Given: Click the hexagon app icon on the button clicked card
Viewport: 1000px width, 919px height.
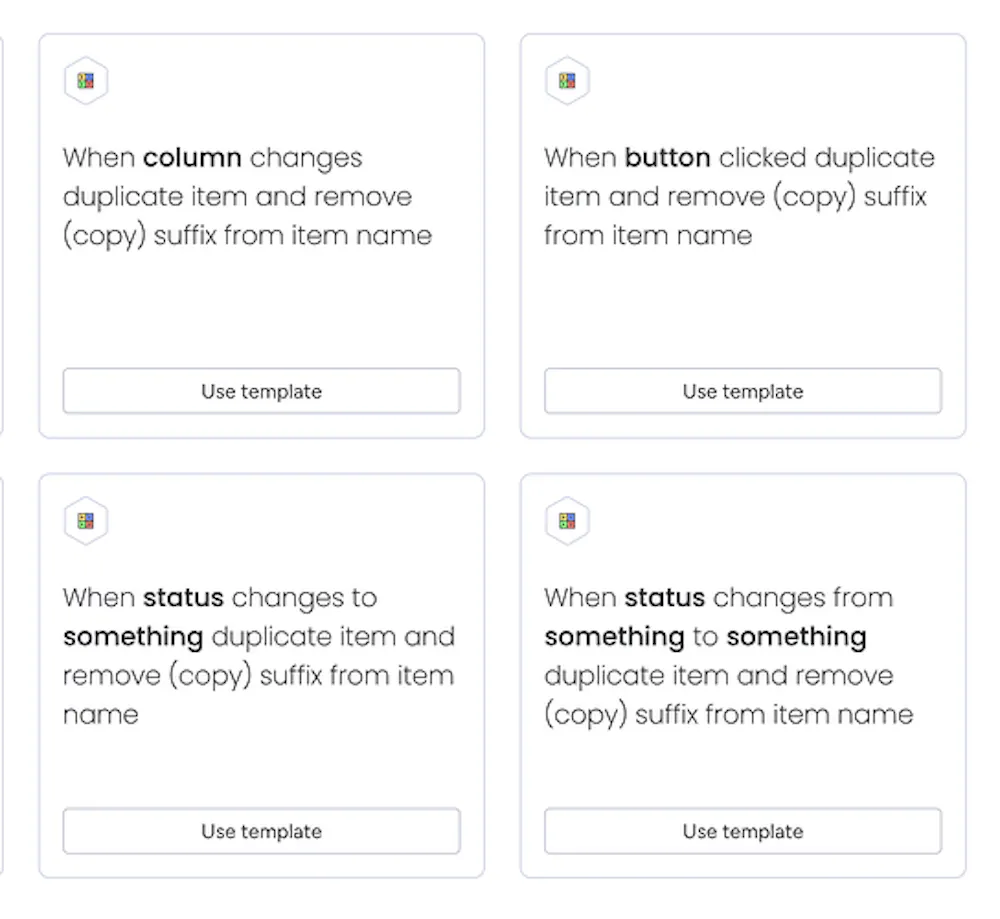Looking at the screenshot, I should [567, 82].
